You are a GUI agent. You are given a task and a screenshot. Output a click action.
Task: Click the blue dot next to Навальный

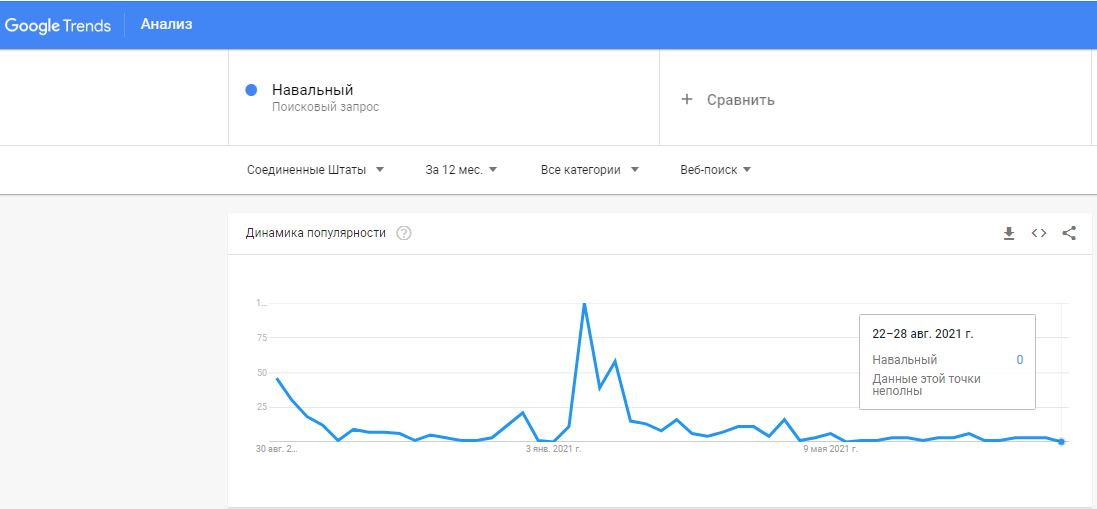(x=251, y=90)
